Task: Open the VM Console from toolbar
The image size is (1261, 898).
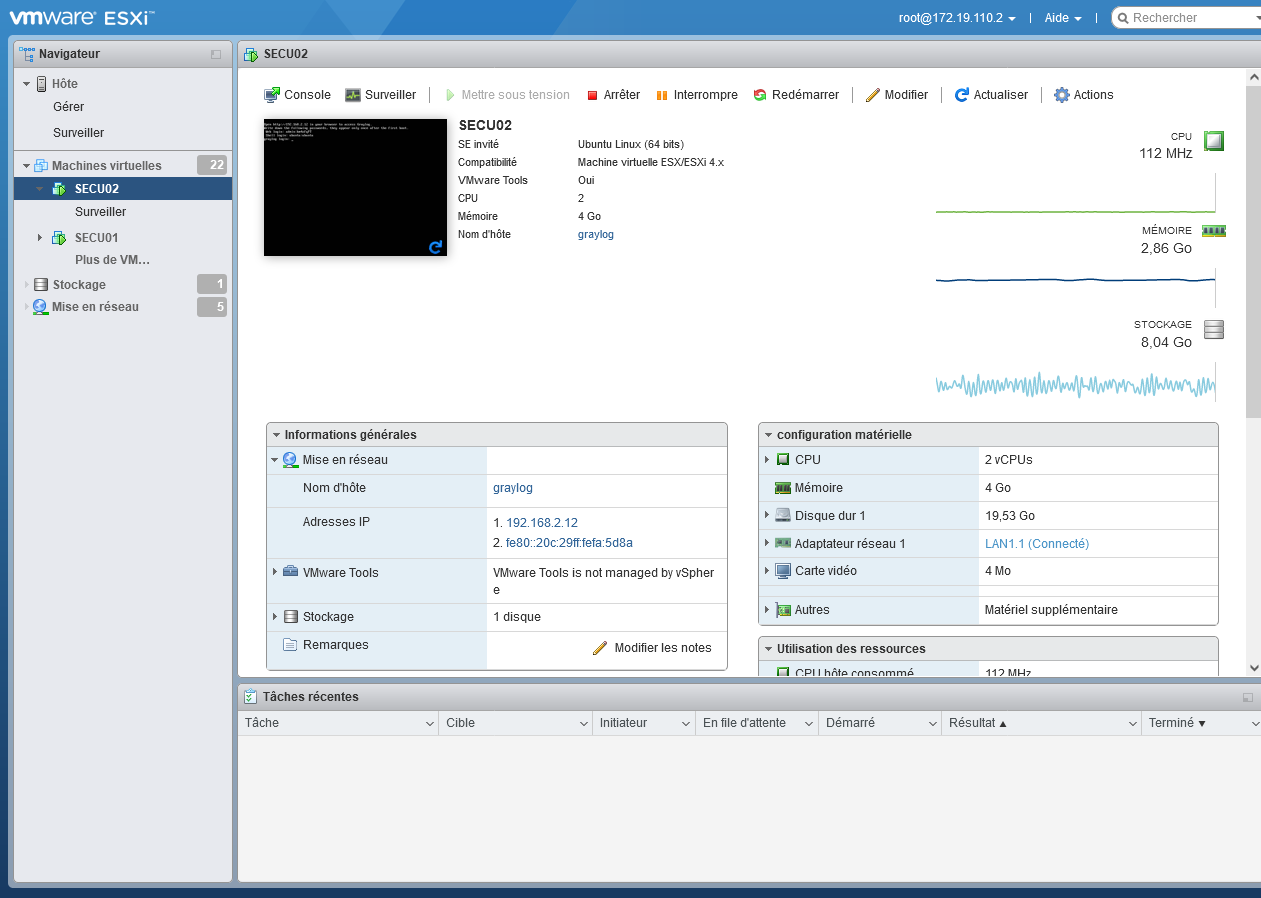Action: click(x=272, y=95)
